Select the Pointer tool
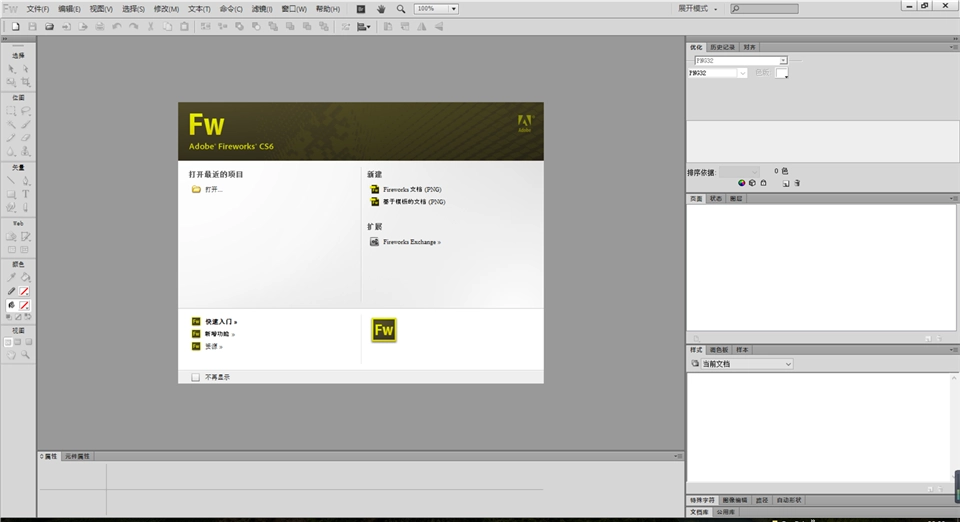The height and width of the screenshot is (522, 960). (x=12, y=69)
